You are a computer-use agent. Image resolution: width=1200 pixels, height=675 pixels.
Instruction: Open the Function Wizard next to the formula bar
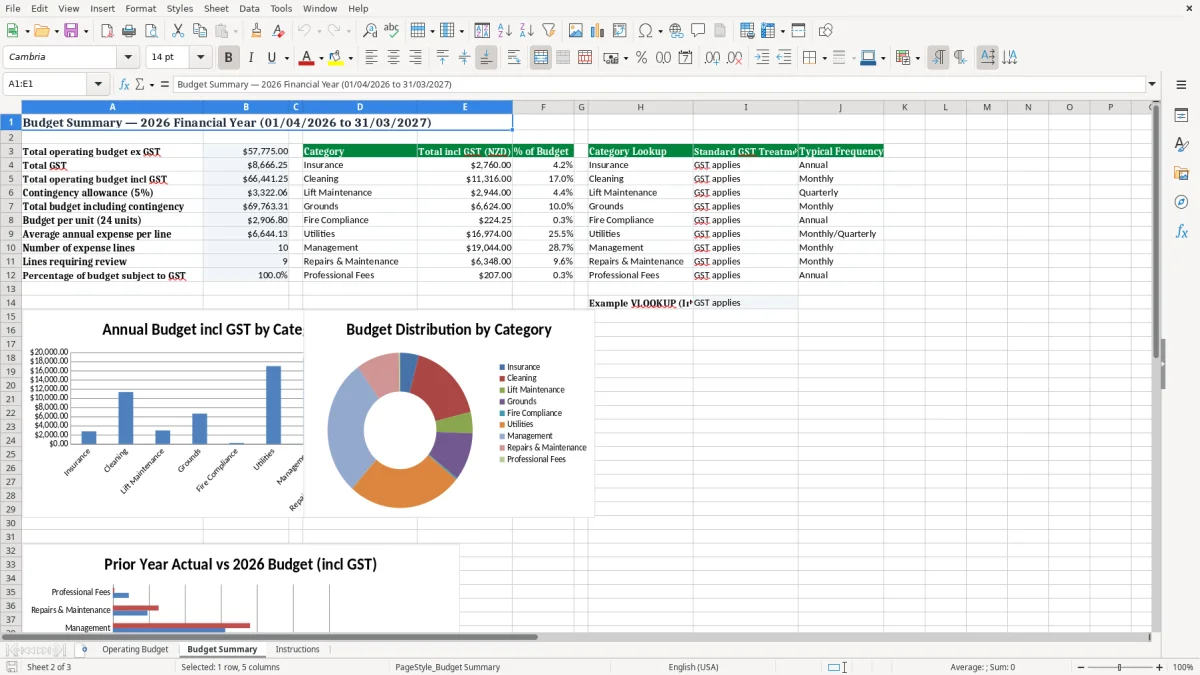tap(125, 84)
